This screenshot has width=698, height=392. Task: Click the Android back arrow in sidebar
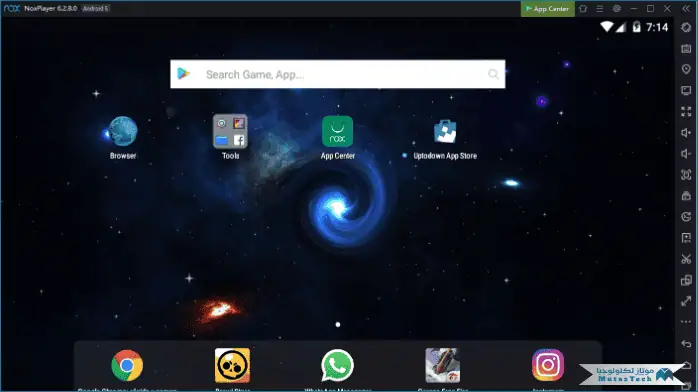click(686, 344)
